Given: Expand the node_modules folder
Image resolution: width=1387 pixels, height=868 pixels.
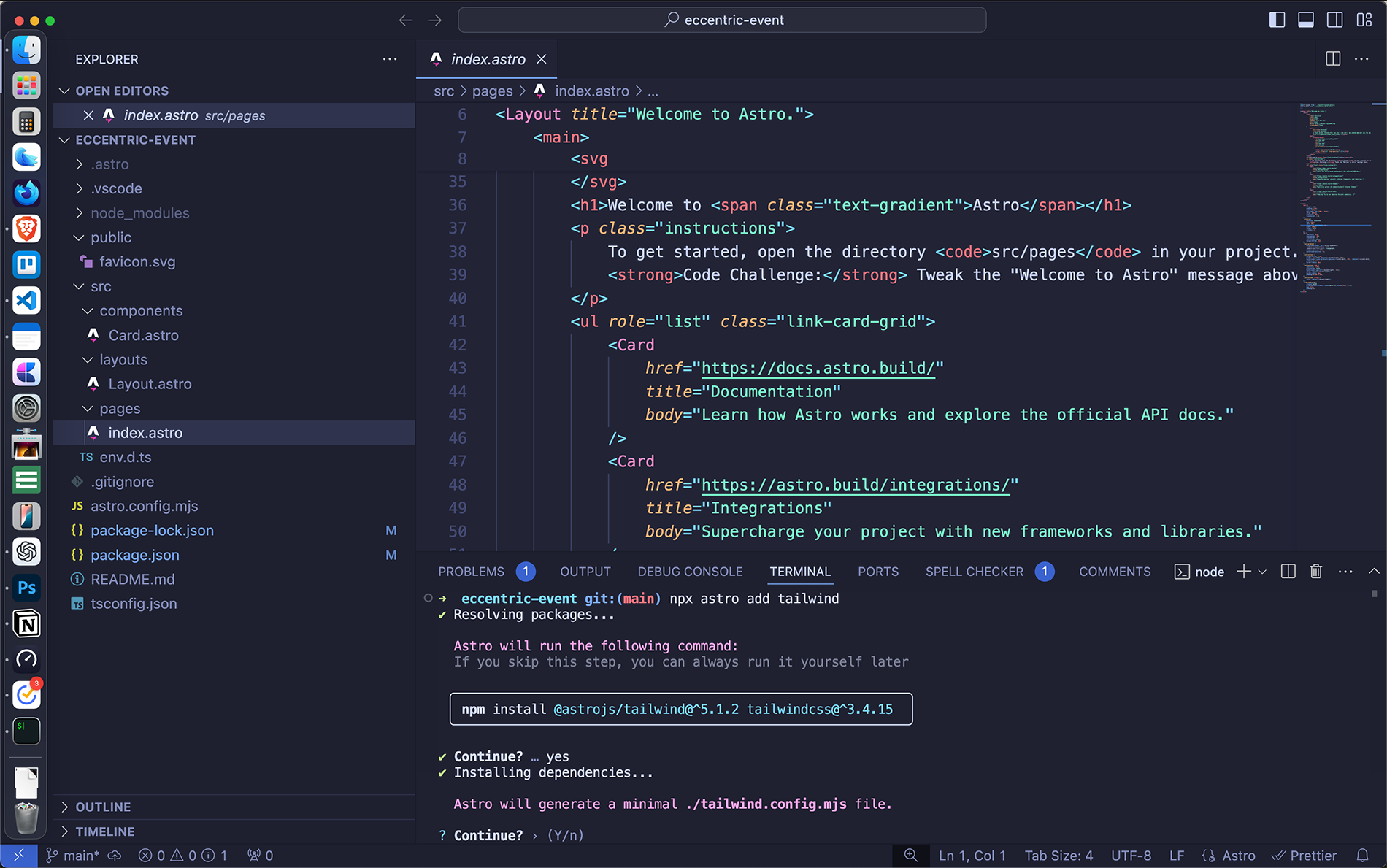Looking at the screenshot, I should pos(139,212).
